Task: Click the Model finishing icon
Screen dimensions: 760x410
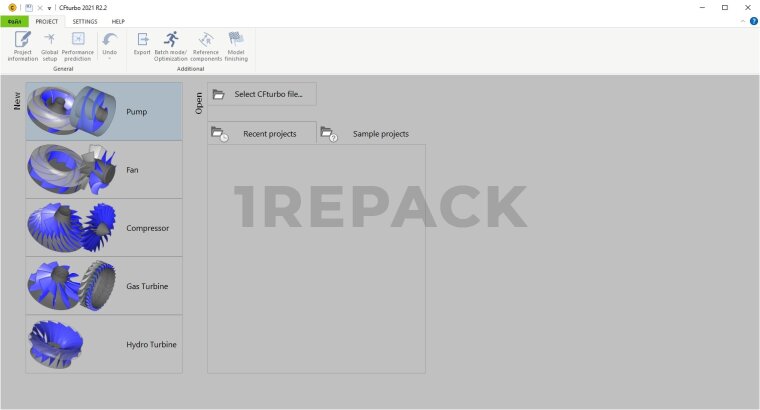Action: 236,46
